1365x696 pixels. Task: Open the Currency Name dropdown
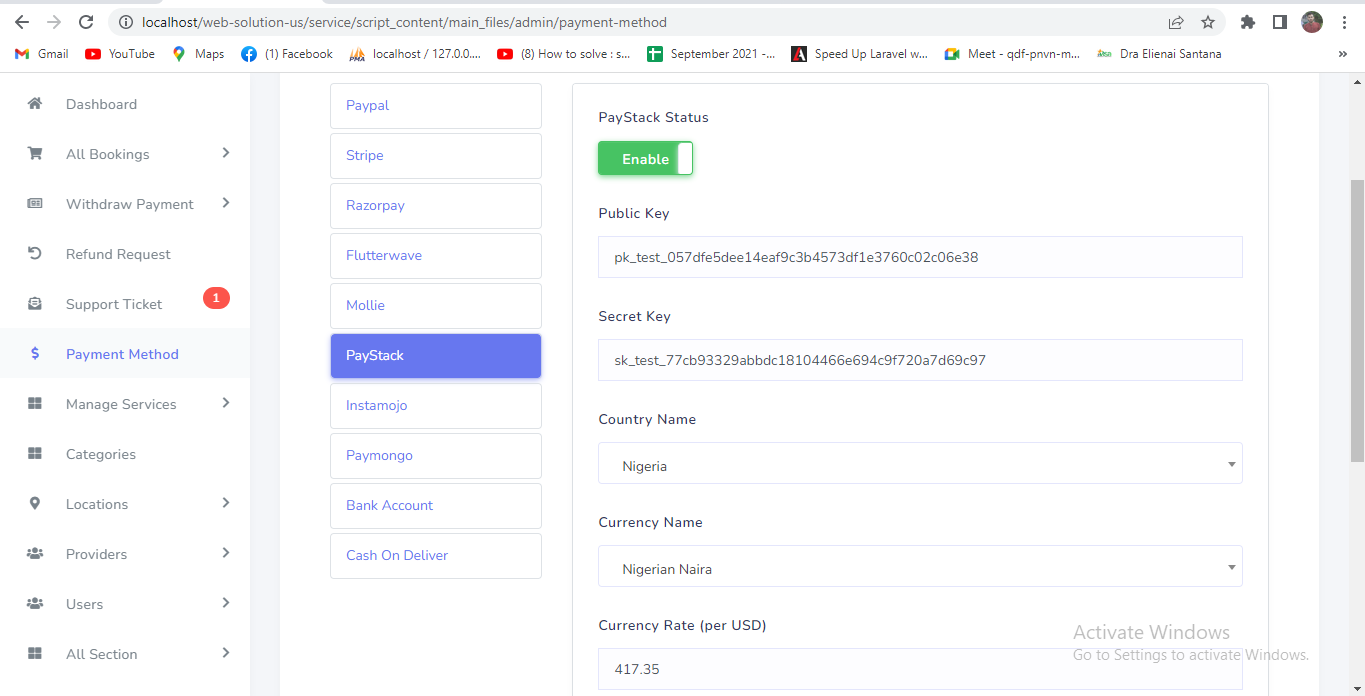[920, 567]
